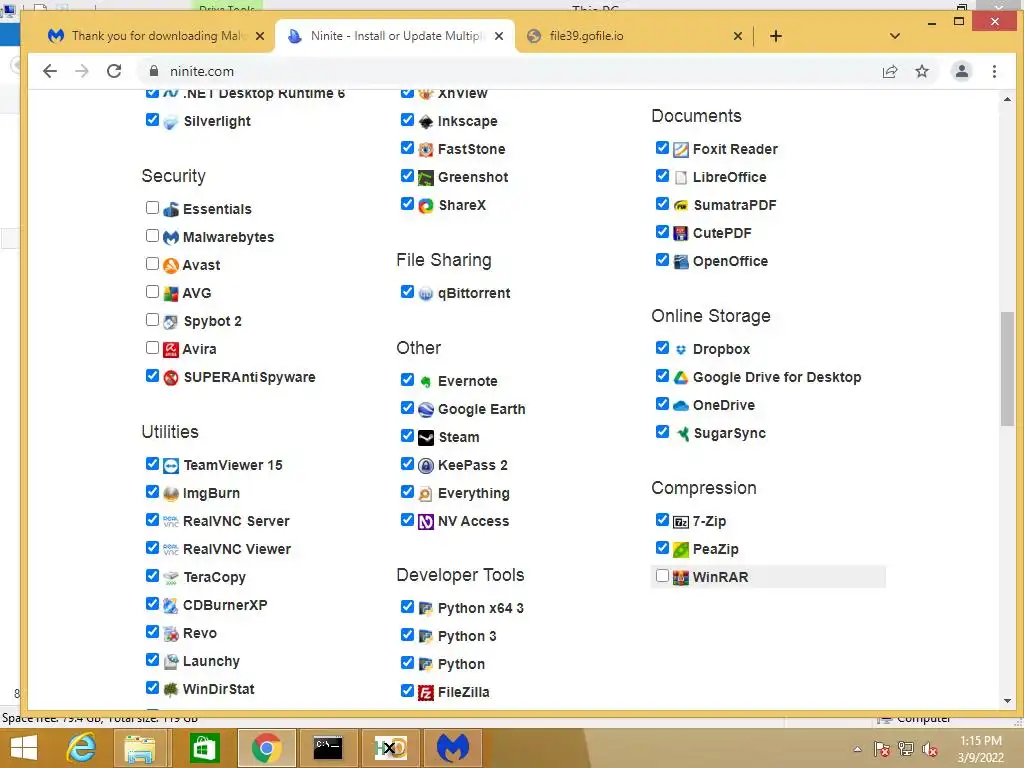The image size is (1024, 768).
Task: Click the ShareX icon
Action: coord(426,206)
